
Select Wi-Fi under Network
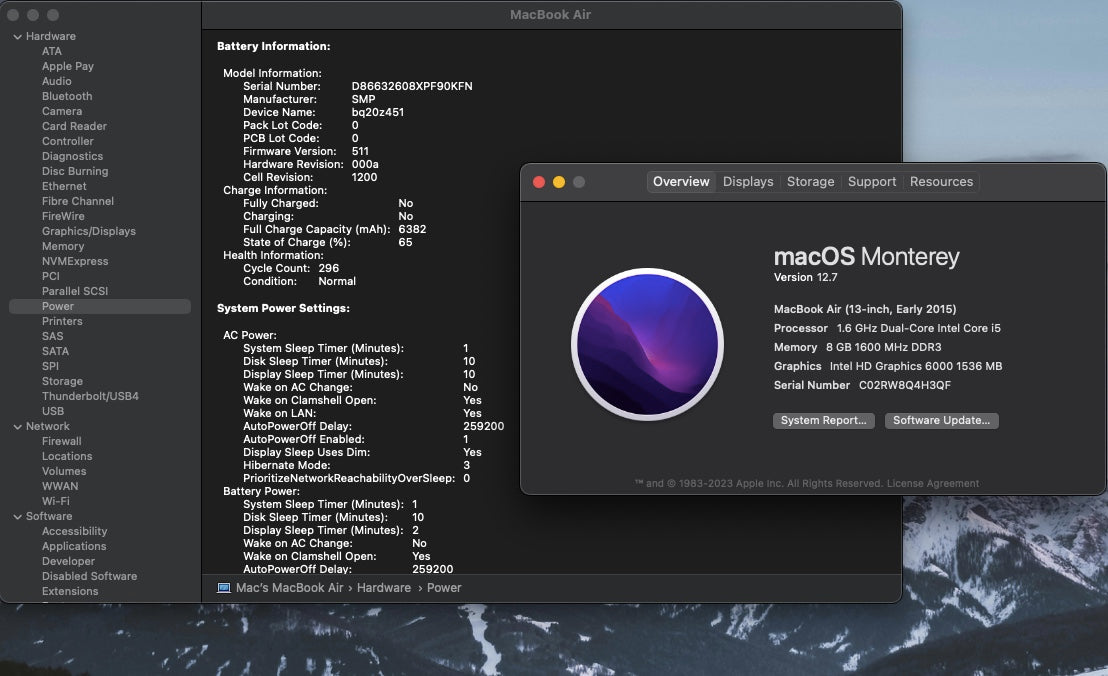[x=55, y=502]
